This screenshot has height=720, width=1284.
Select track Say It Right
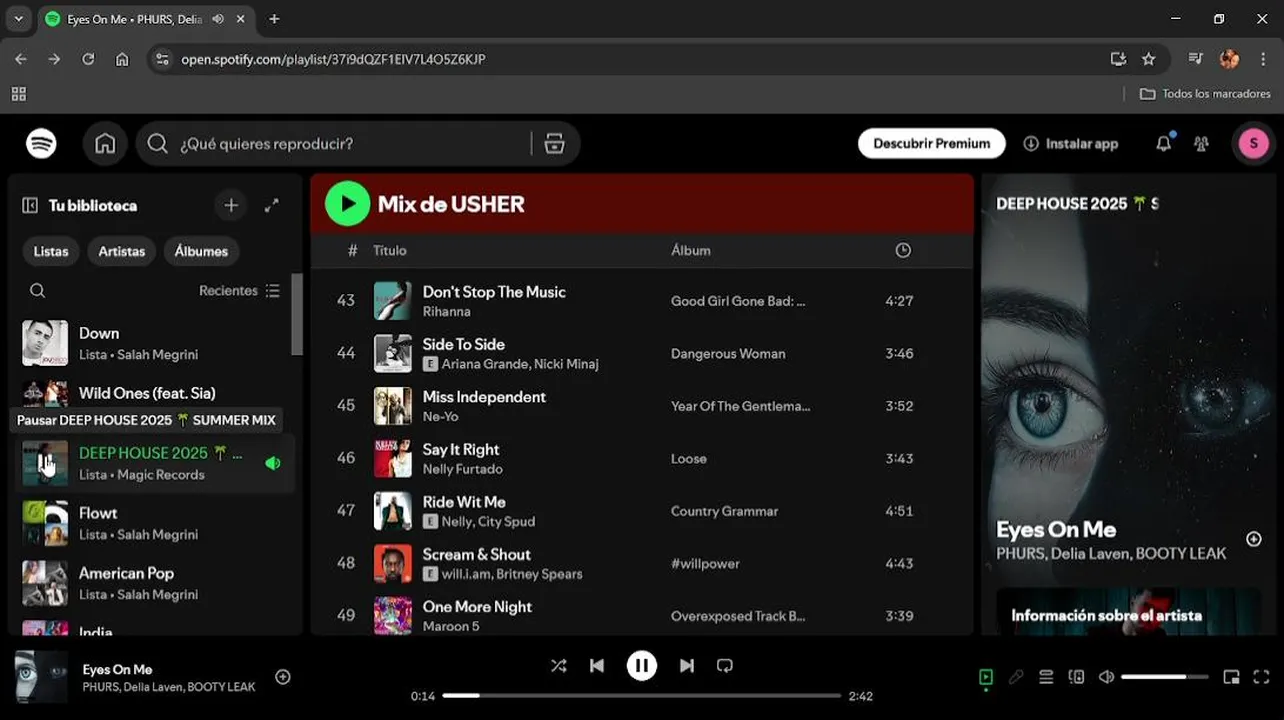[460, 449]
